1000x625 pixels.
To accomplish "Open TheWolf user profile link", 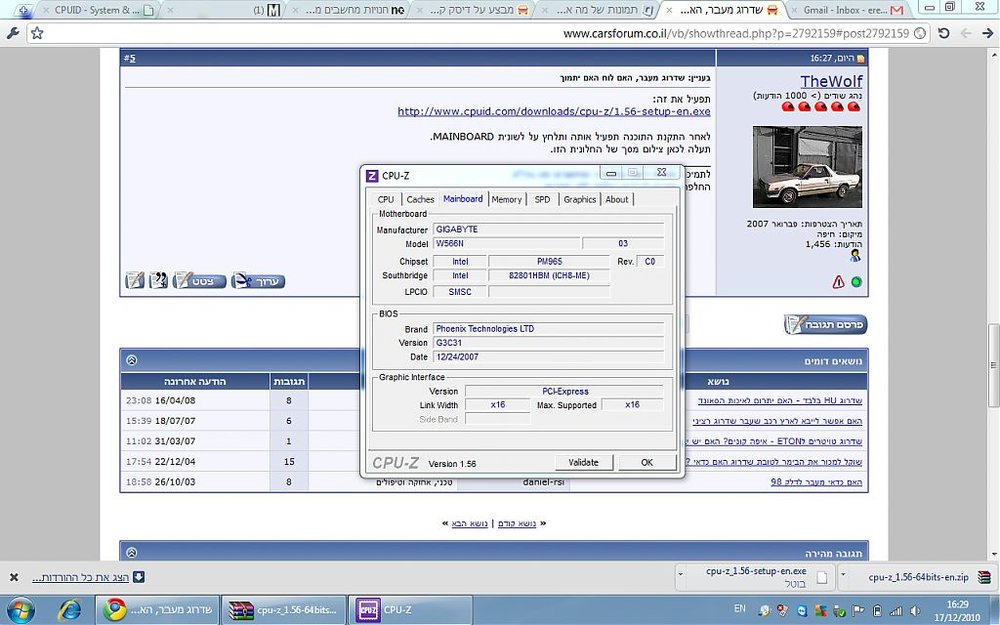I will [x=831, y=81].
